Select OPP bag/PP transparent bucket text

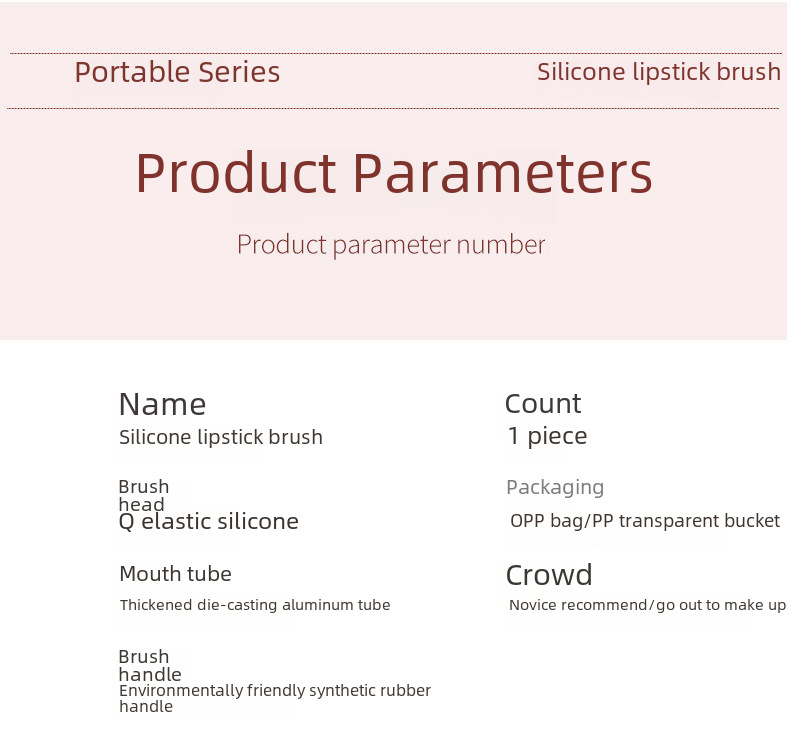[x=644, y=521]
